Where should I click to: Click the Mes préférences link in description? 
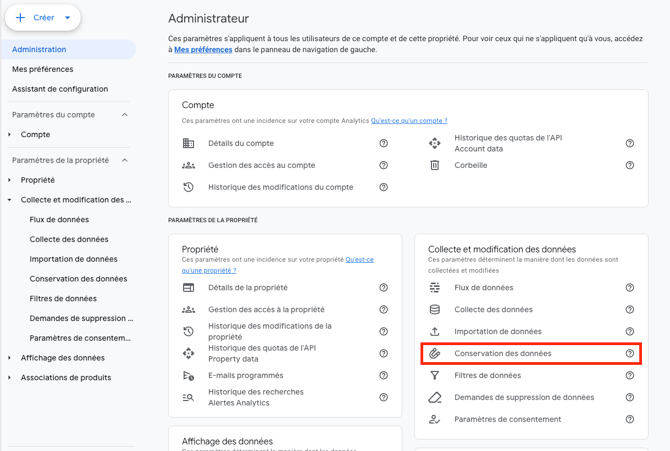pos(203,49)
